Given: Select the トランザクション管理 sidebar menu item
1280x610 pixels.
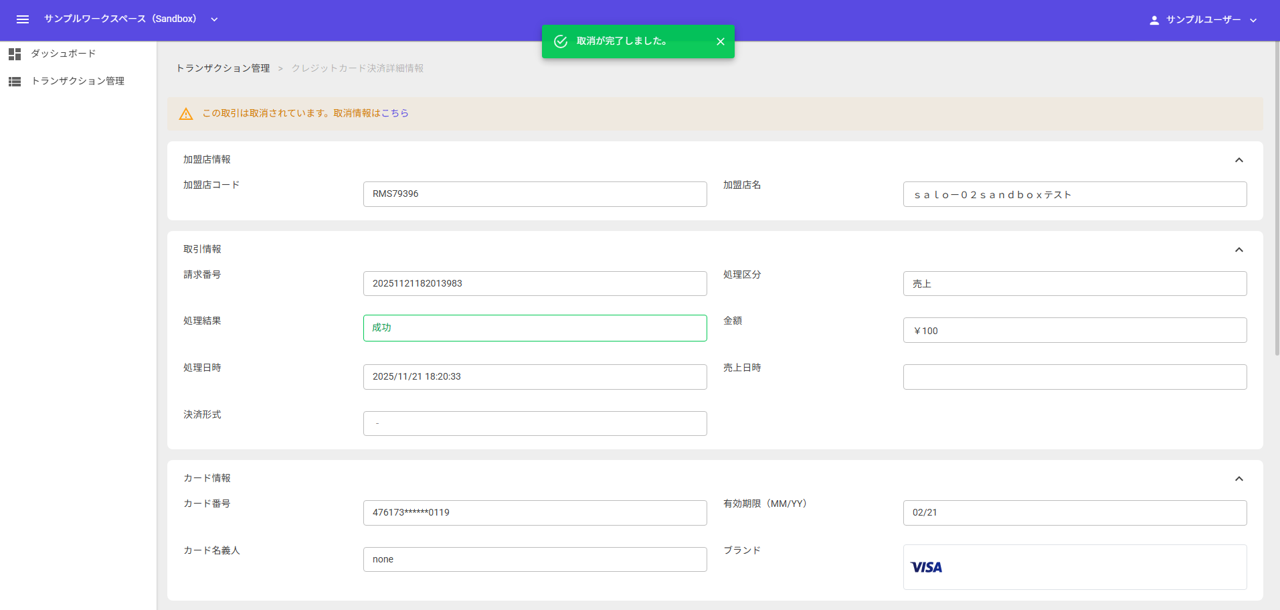Looking at the screenshot, I should (x=78, y=80).
